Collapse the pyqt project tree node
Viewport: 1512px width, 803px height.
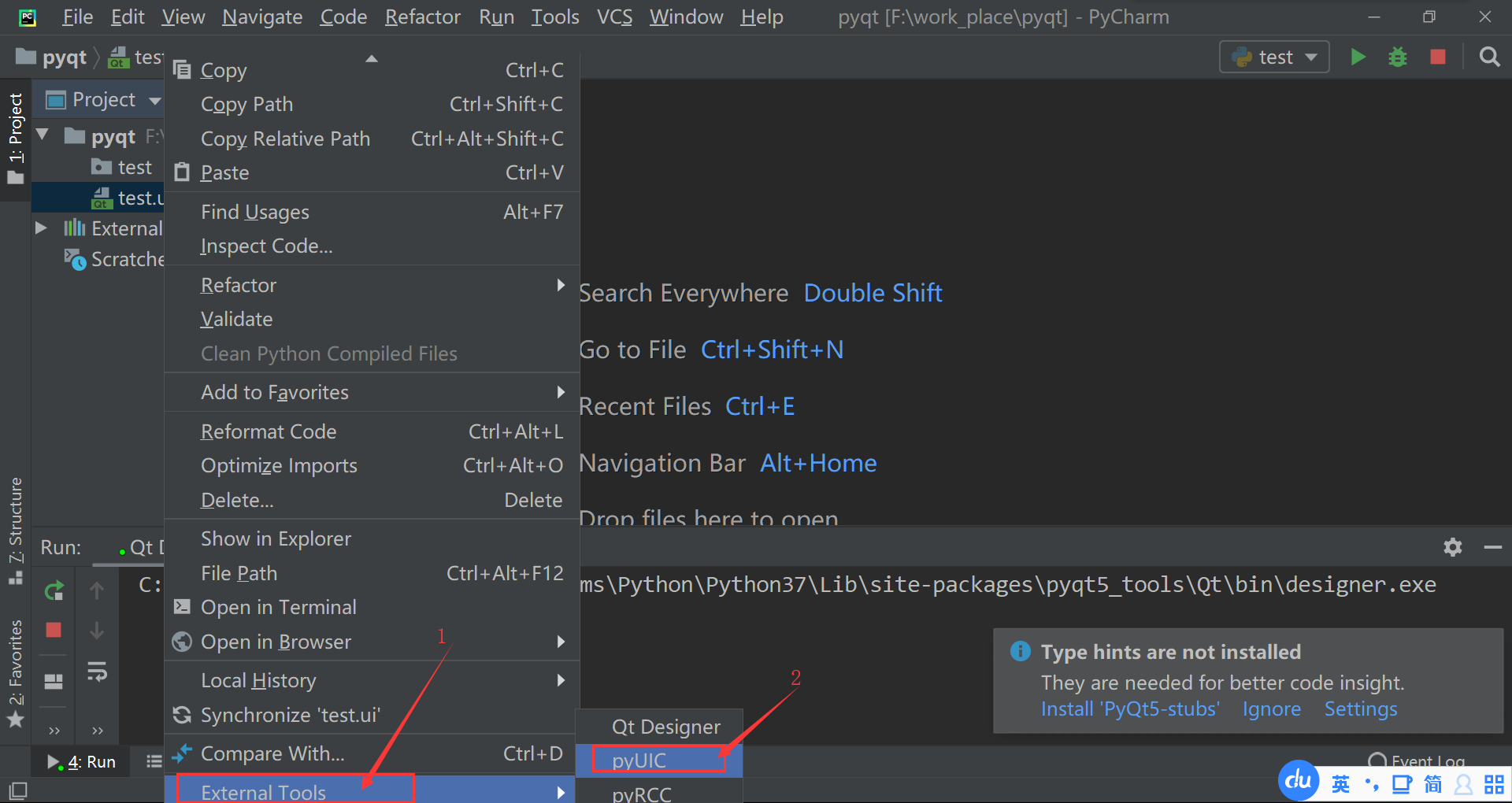[x=42, y=135]
